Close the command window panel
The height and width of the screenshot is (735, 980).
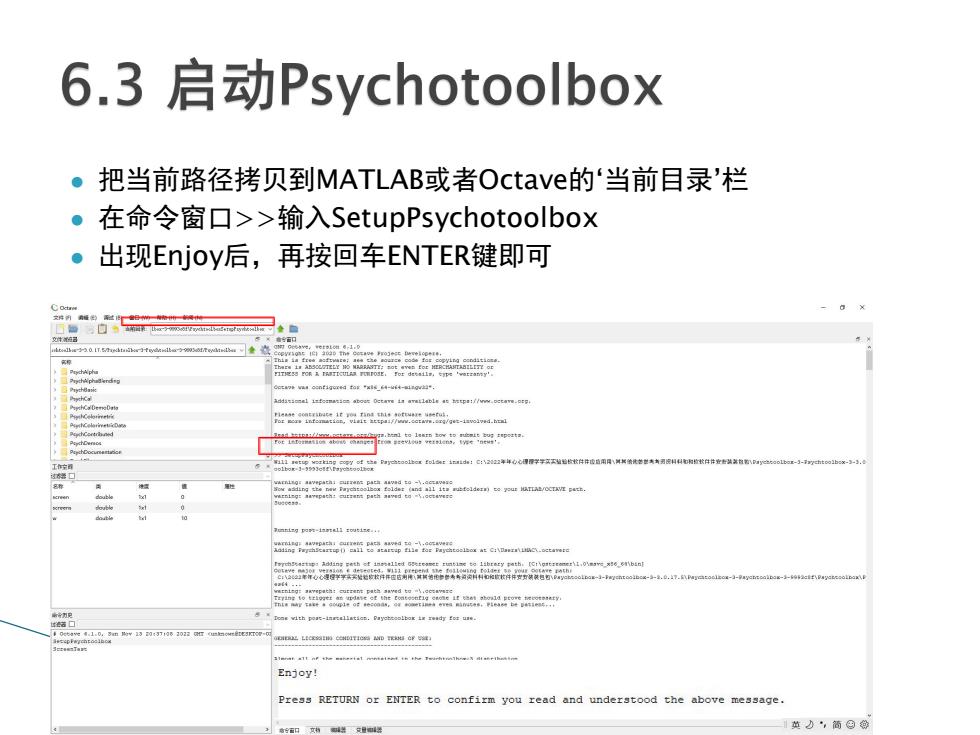868,339
